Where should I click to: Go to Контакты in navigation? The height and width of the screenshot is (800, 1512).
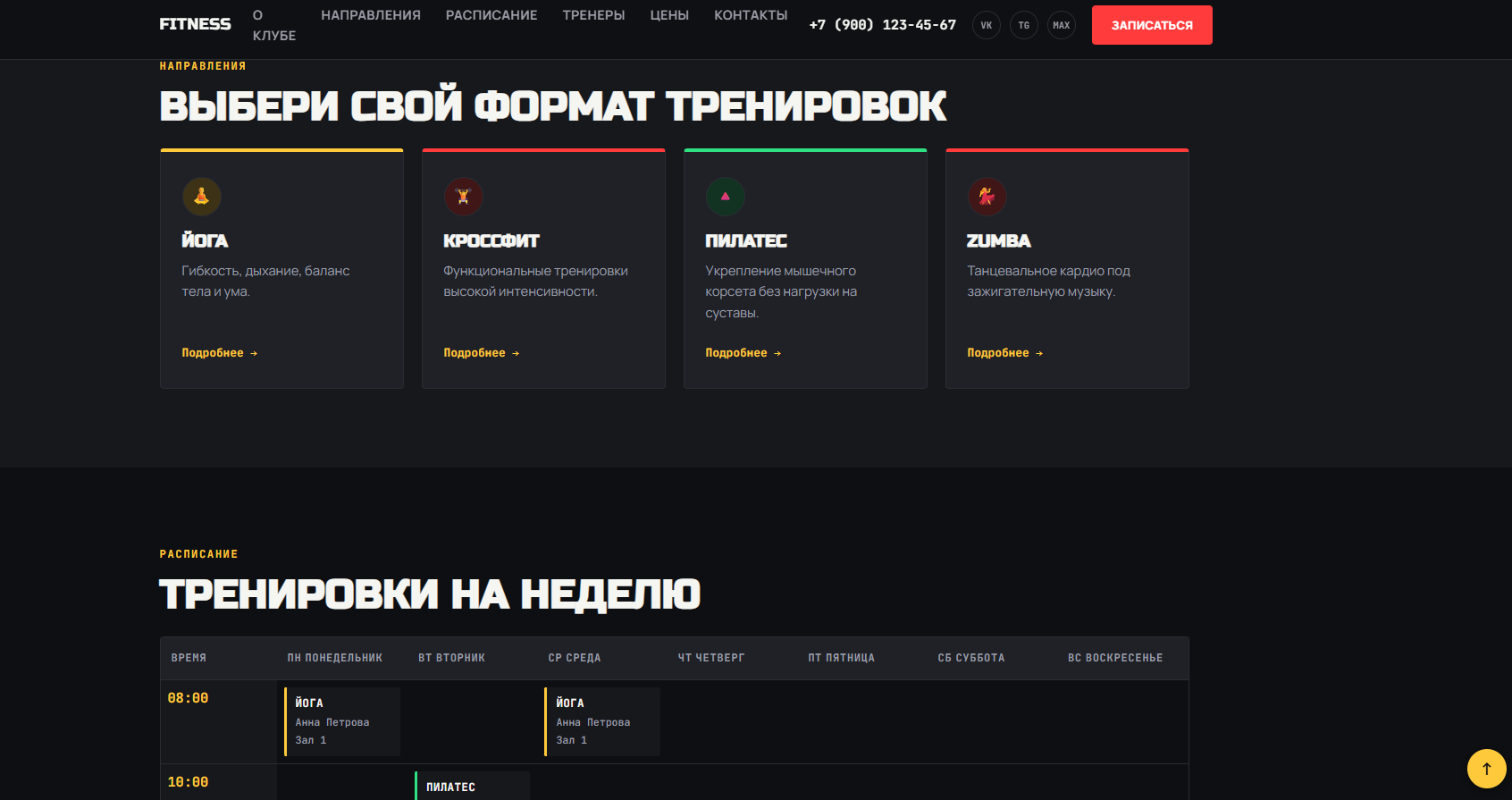pyautogui.click(x=751, y=15)
